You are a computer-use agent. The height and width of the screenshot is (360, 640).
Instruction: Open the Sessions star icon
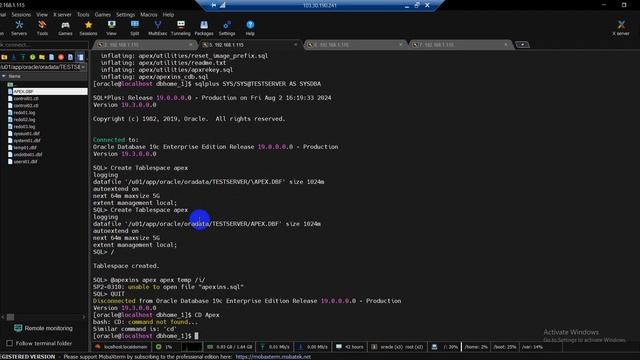tap(88, 28)
